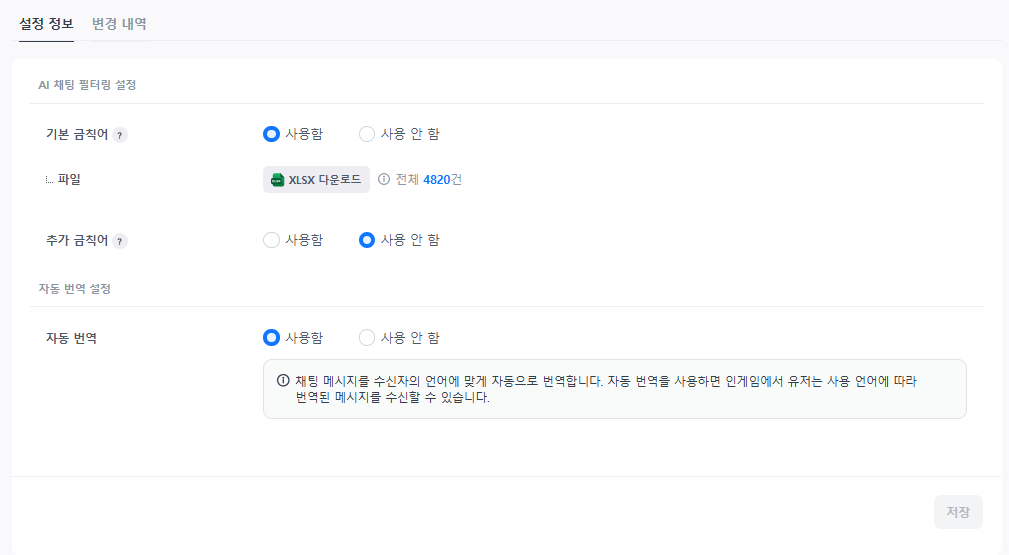Open the 변경 내역 tab

coord(119,23)
